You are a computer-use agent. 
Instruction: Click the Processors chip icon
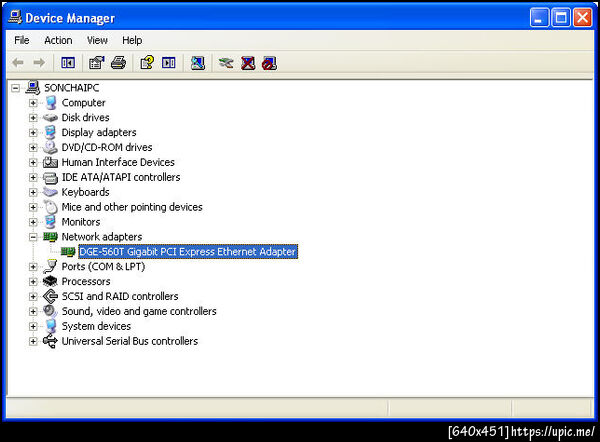pyautogui.click(x=51, y=281)
